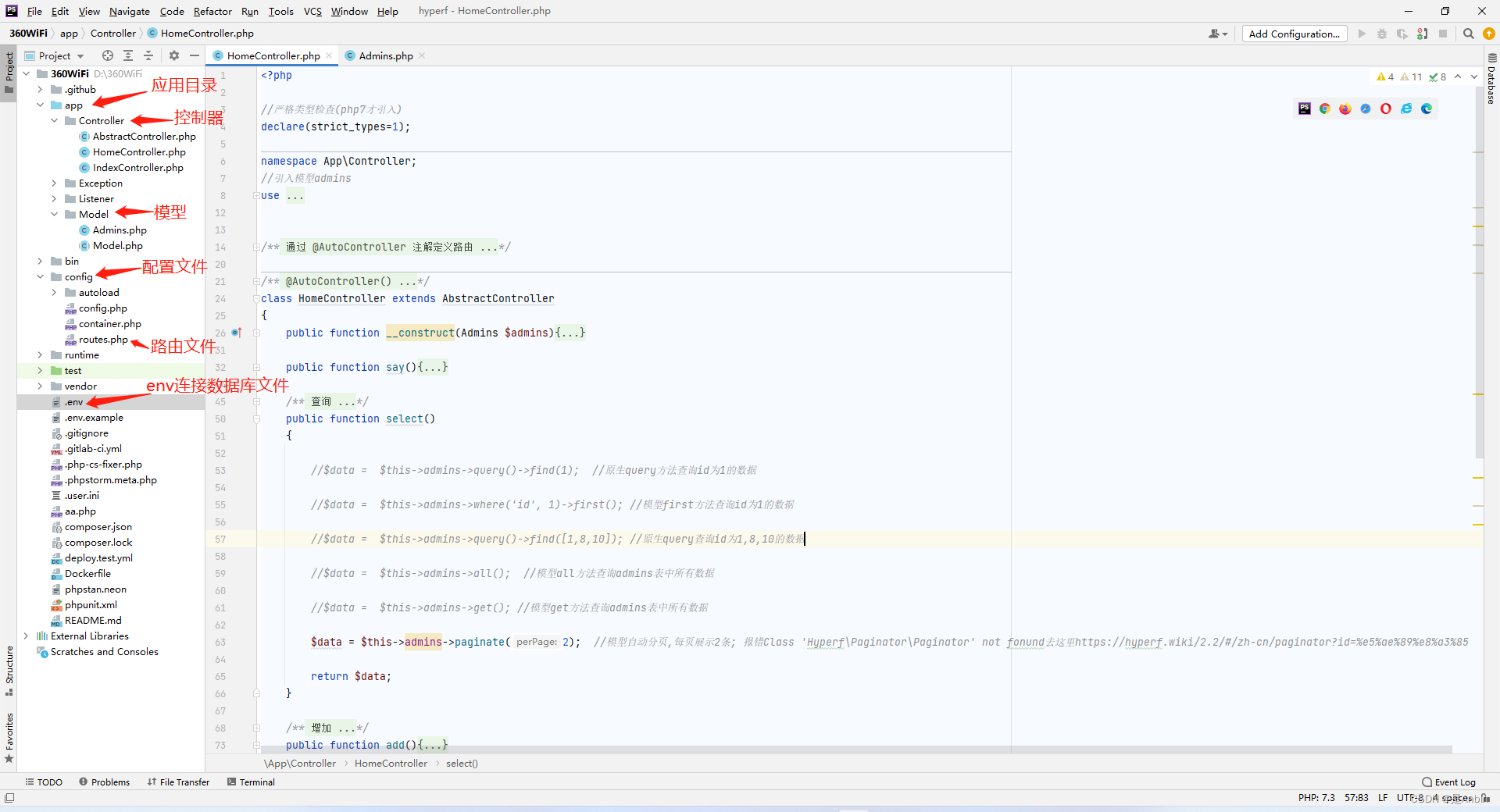1500x812 pixels.
Task: Preview the file in Firefox browser icon
Action: tap(1345, 109)
